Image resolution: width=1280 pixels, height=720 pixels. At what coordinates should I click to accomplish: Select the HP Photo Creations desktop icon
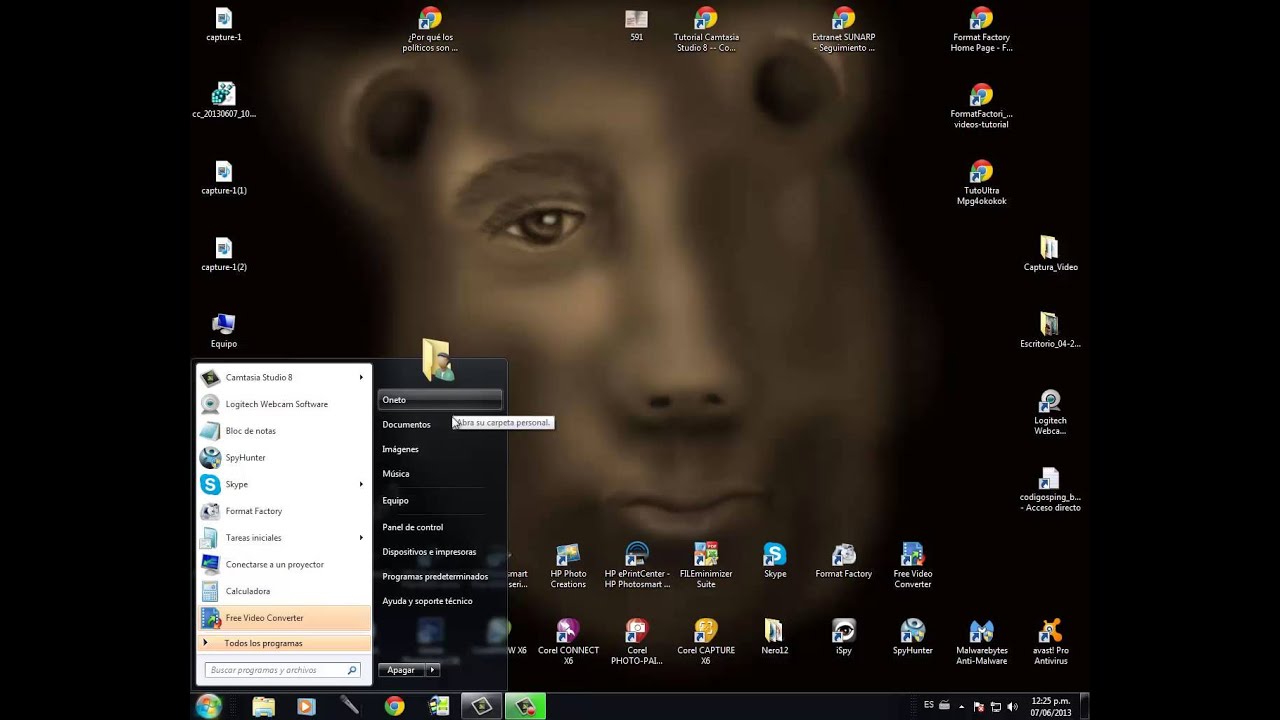[x=568, y=566]
